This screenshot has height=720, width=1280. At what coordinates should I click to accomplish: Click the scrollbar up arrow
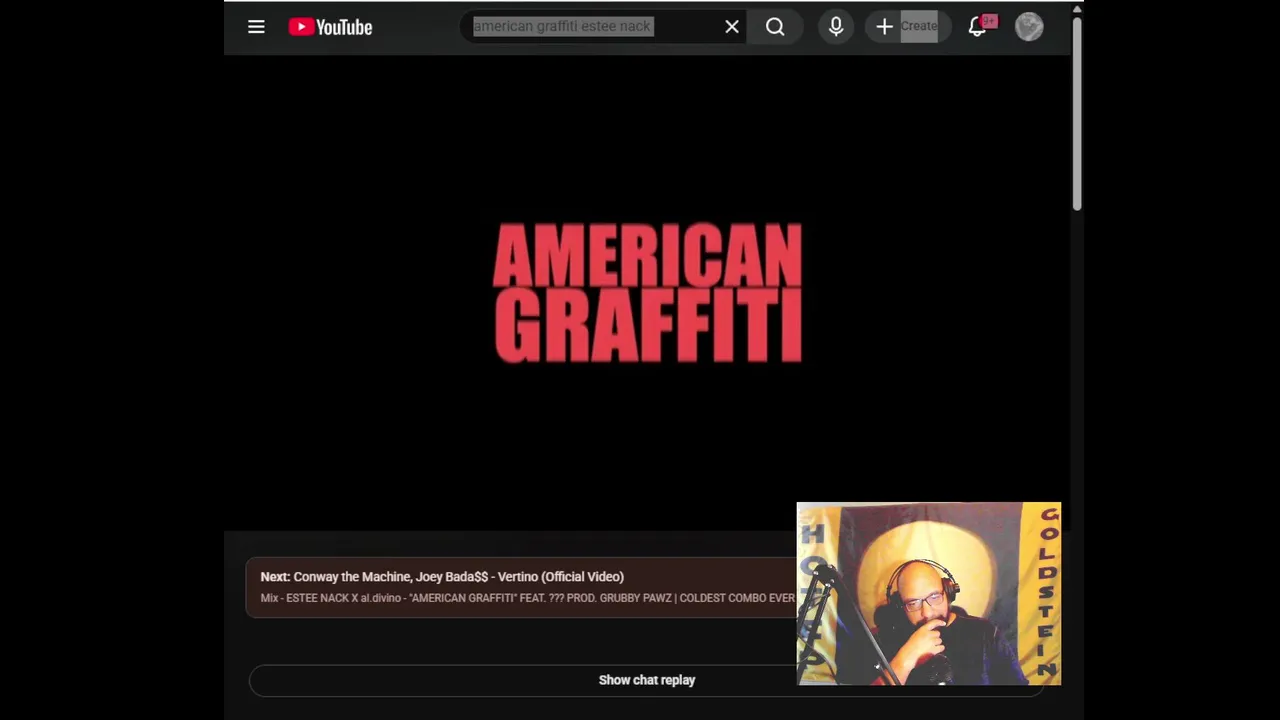tap(1077, 9)
